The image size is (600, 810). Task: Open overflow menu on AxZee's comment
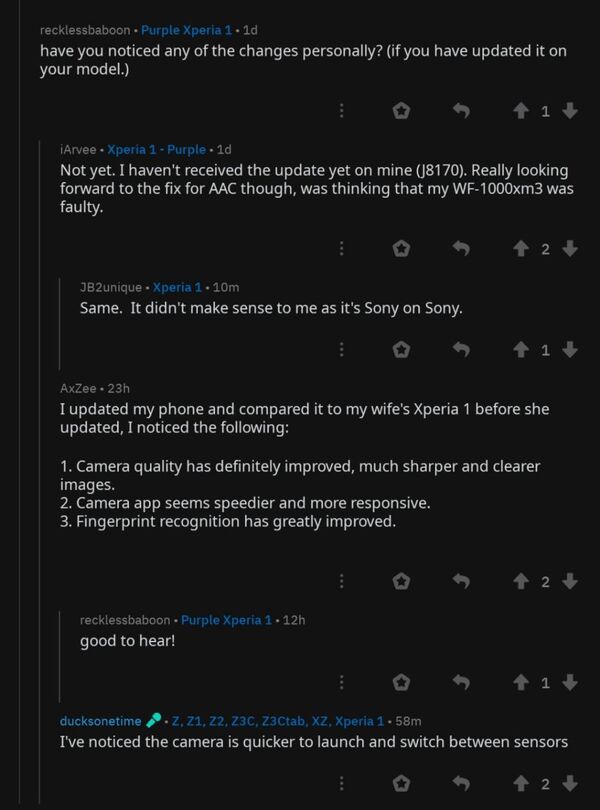[x=342, y=581]
